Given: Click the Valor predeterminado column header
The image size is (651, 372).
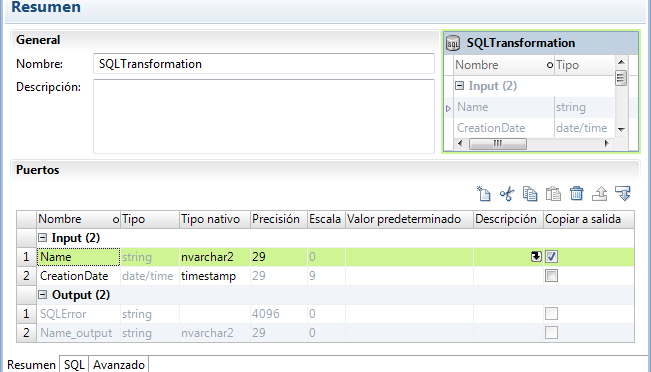Looking at the screenshot, I should 409,219.
